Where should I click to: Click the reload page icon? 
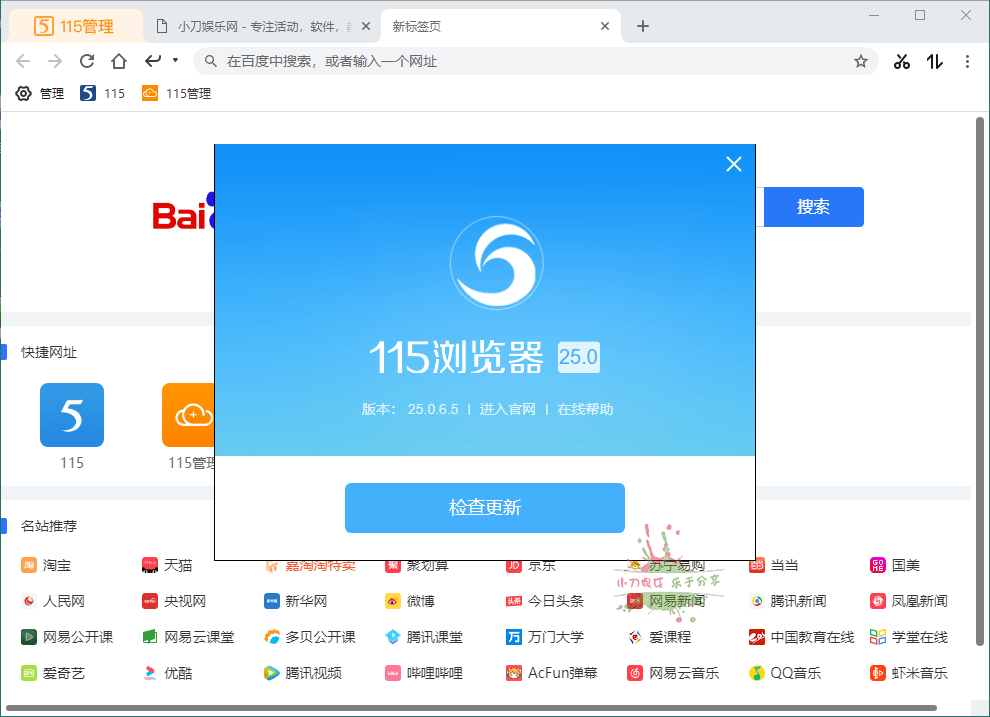[87, 61]
